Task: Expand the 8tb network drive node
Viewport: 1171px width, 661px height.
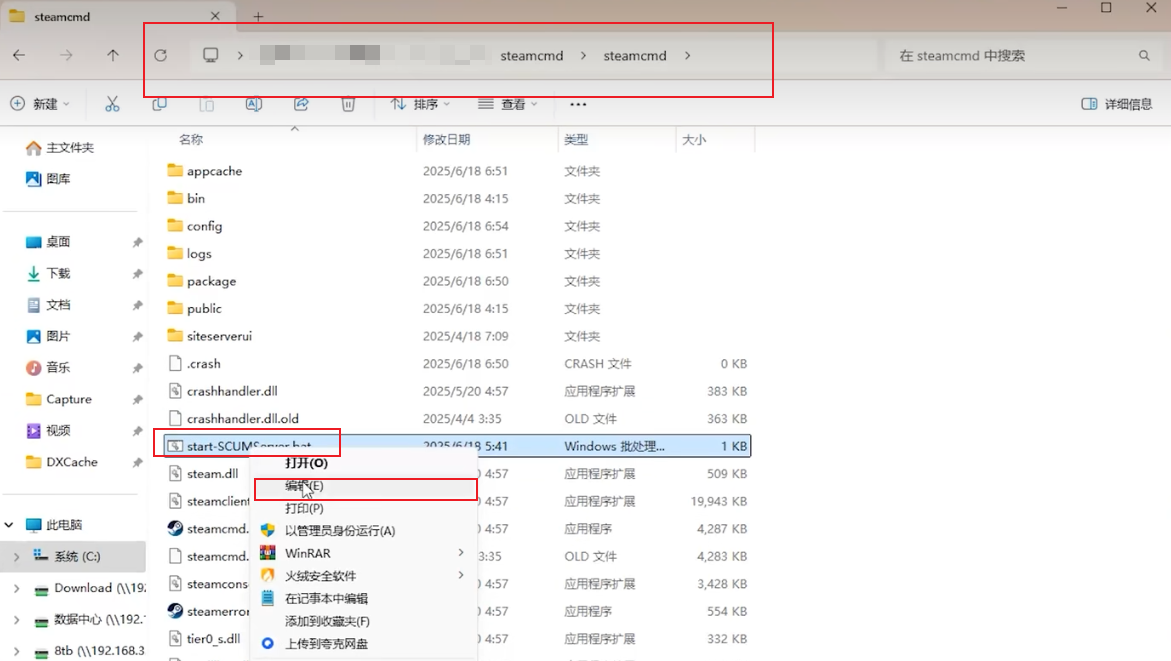Action: [x=16, y=651]
